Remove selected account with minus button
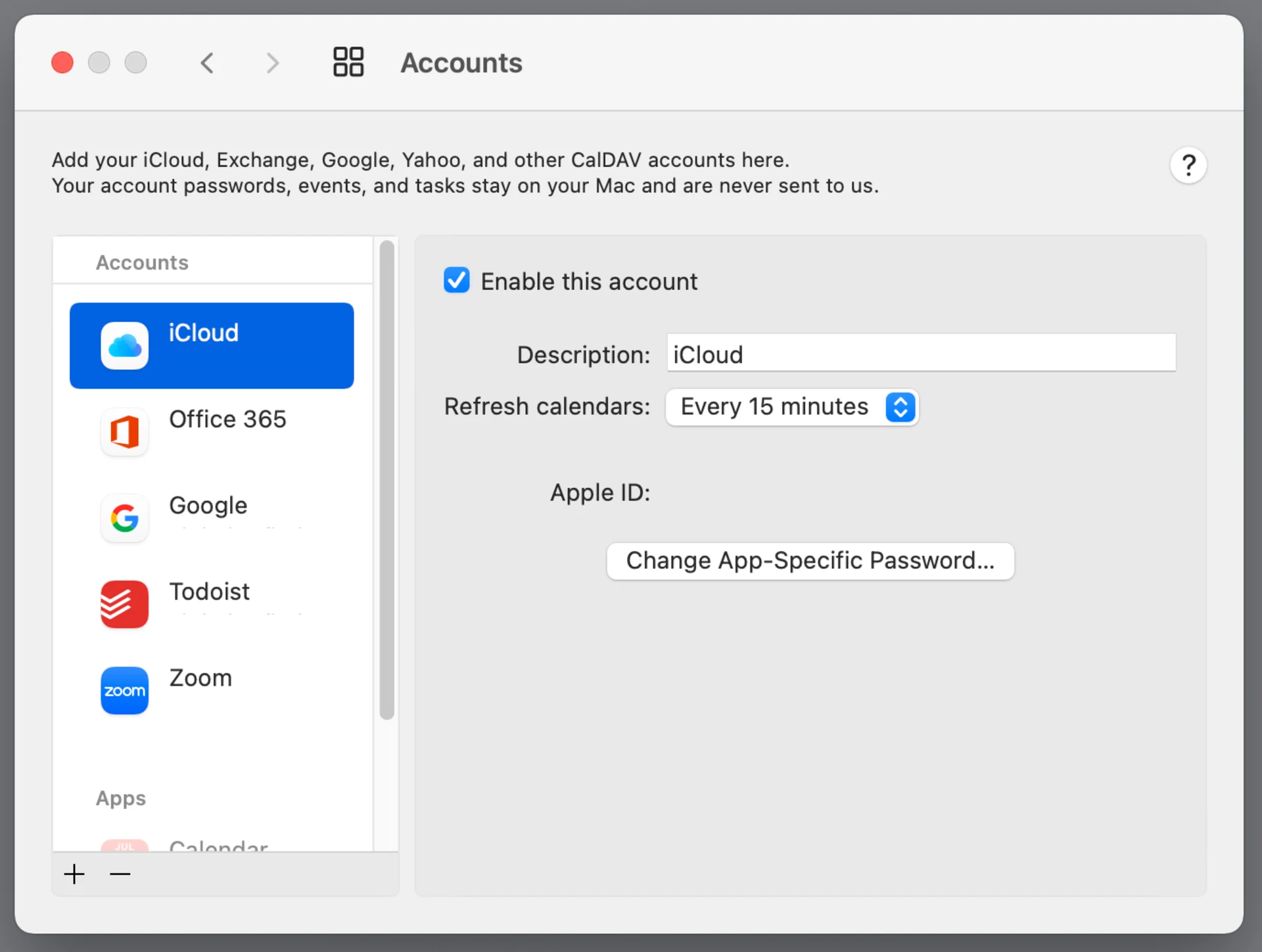Viewport: 1262px width, 952px height. pos(120,874)
